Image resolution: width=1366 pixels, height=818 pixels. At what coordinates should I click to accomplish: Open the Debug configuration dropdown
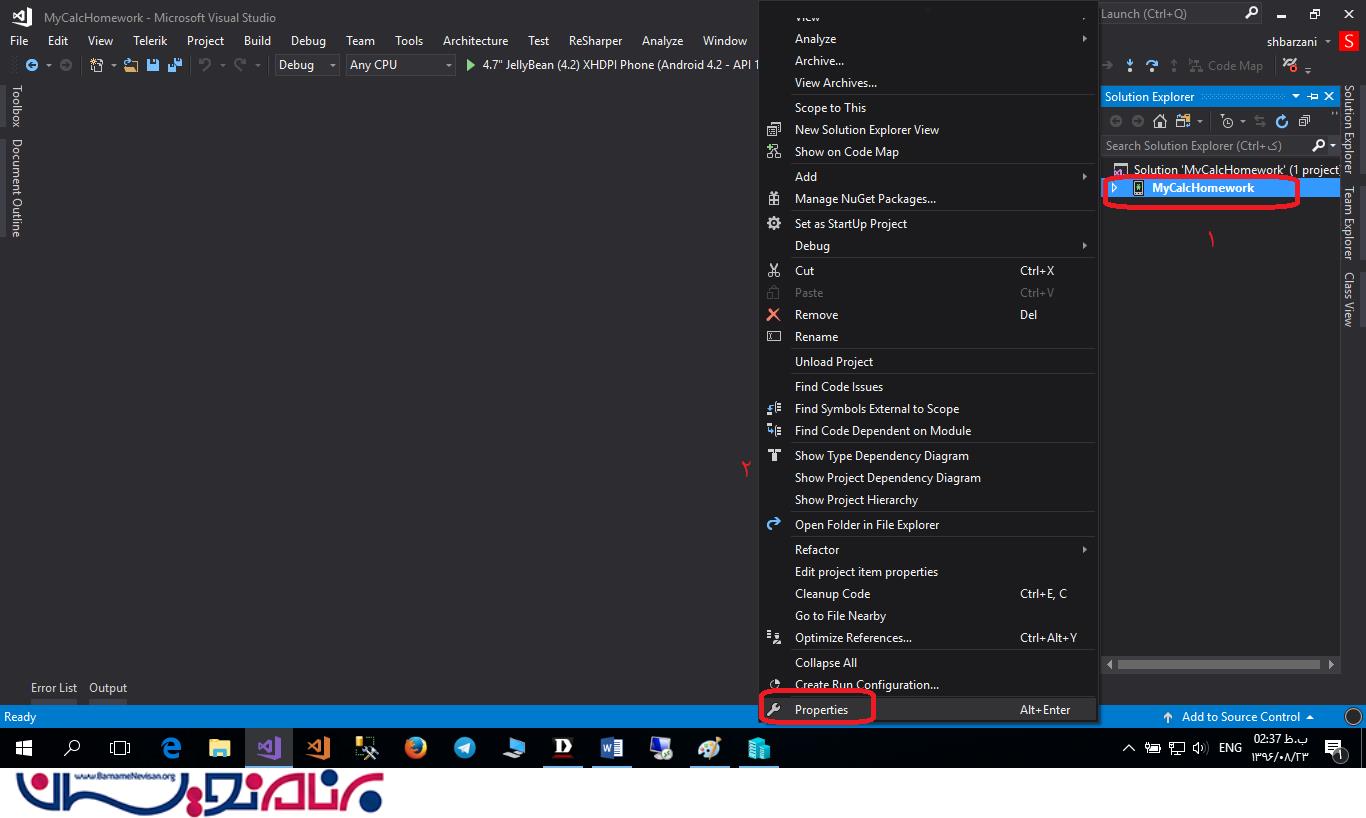click(x=308, y=65)
